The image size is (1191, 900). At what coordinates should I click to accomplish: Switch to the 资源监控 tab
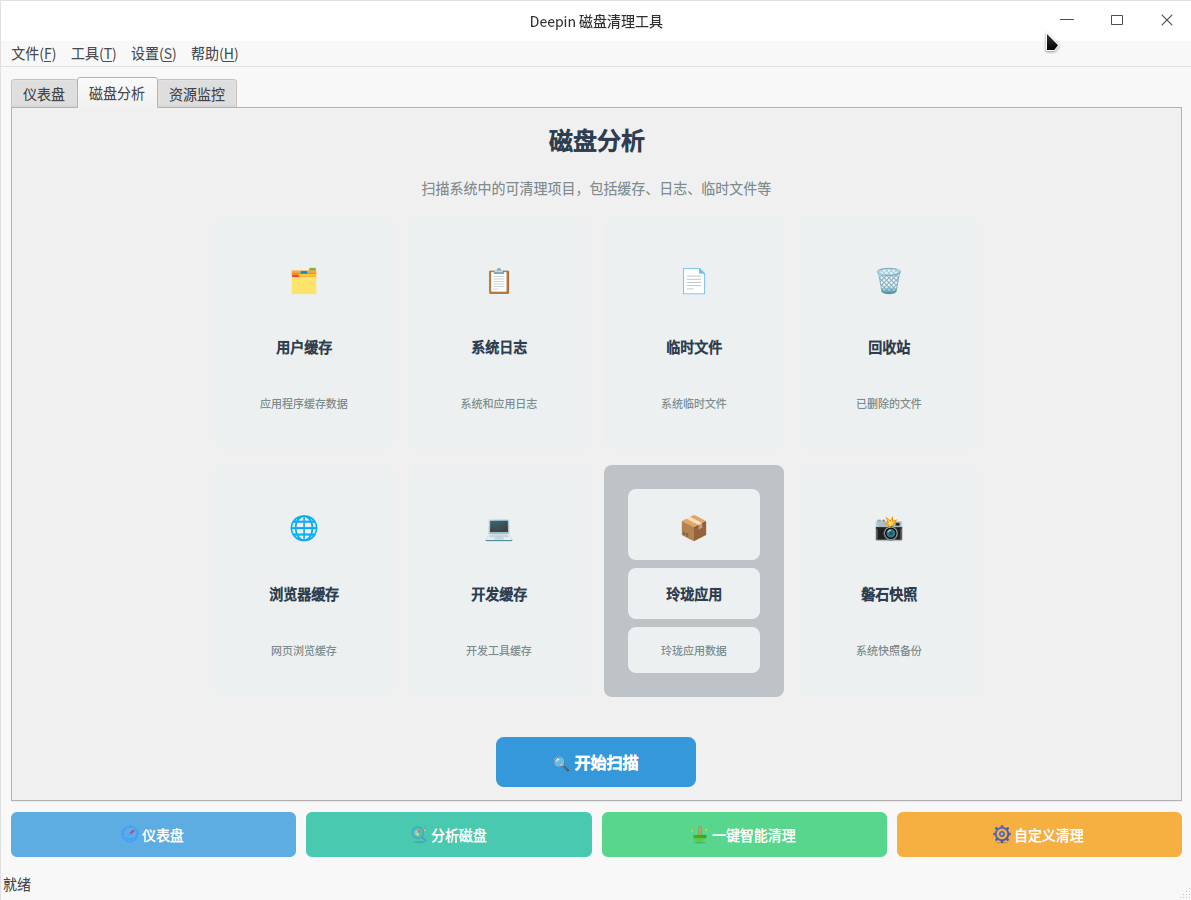196,93
